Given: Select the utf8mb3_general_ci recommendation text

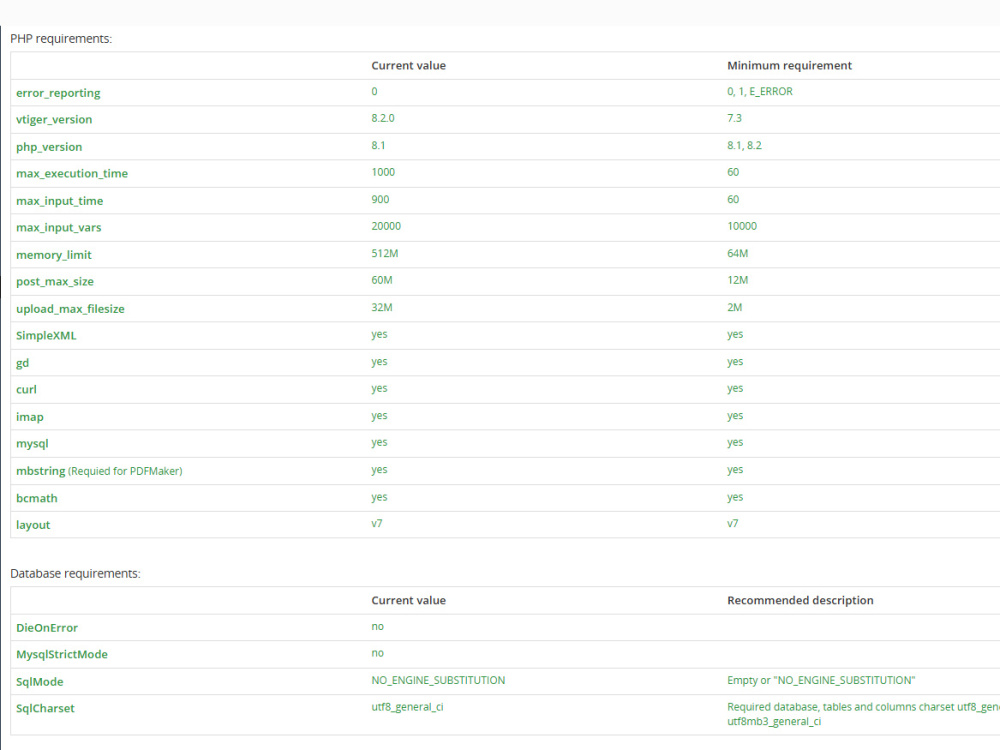Looking at the screenshot, I should point(774,722).
